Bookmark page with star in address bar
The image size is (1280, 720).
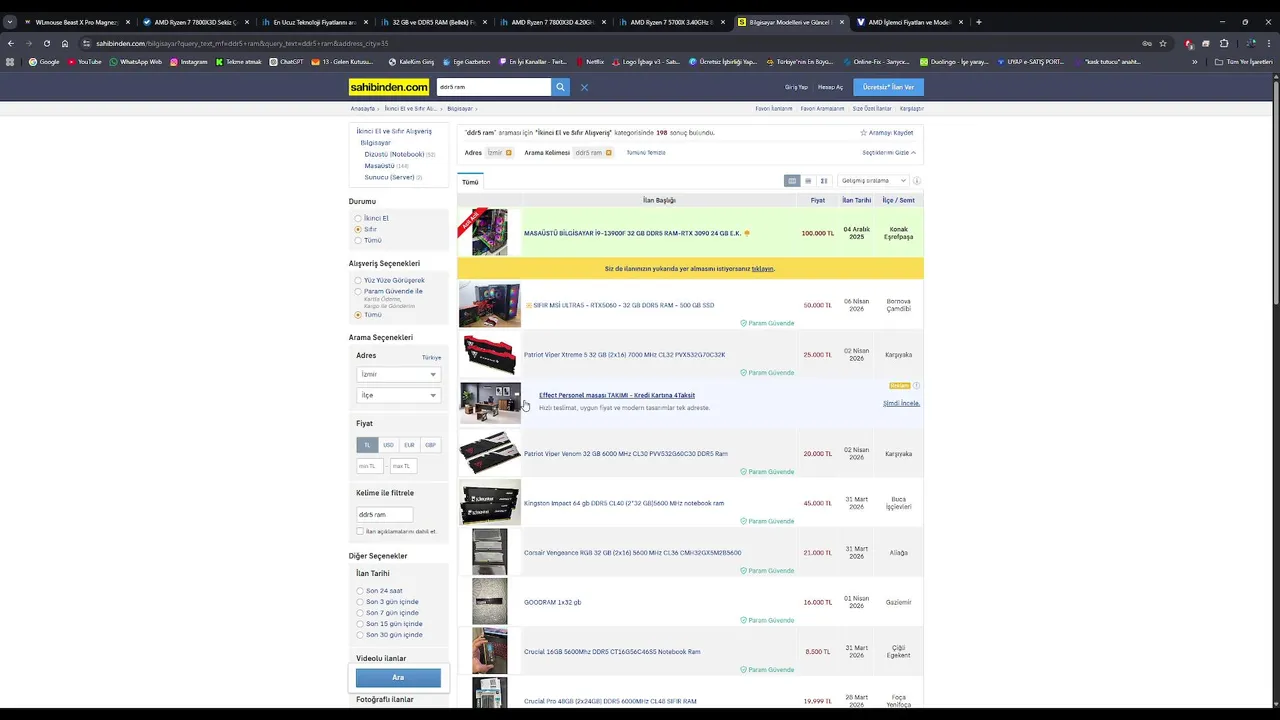[x=1163, y=43]
